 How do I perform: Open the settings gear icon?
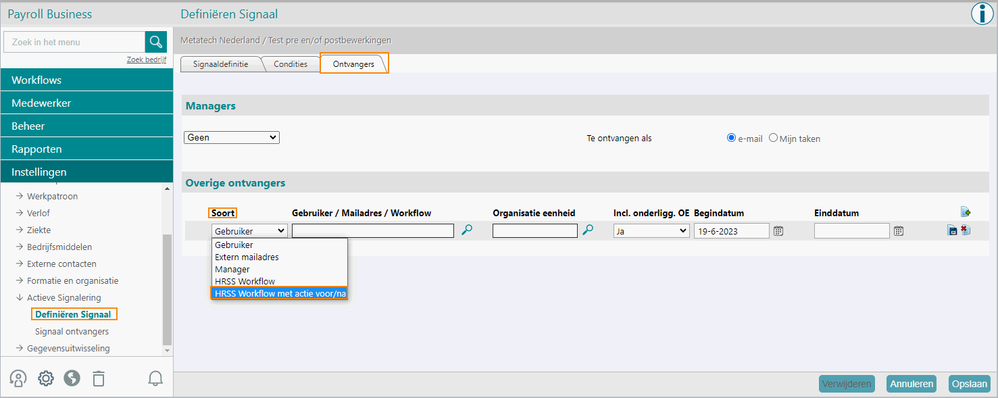[46, 379]
